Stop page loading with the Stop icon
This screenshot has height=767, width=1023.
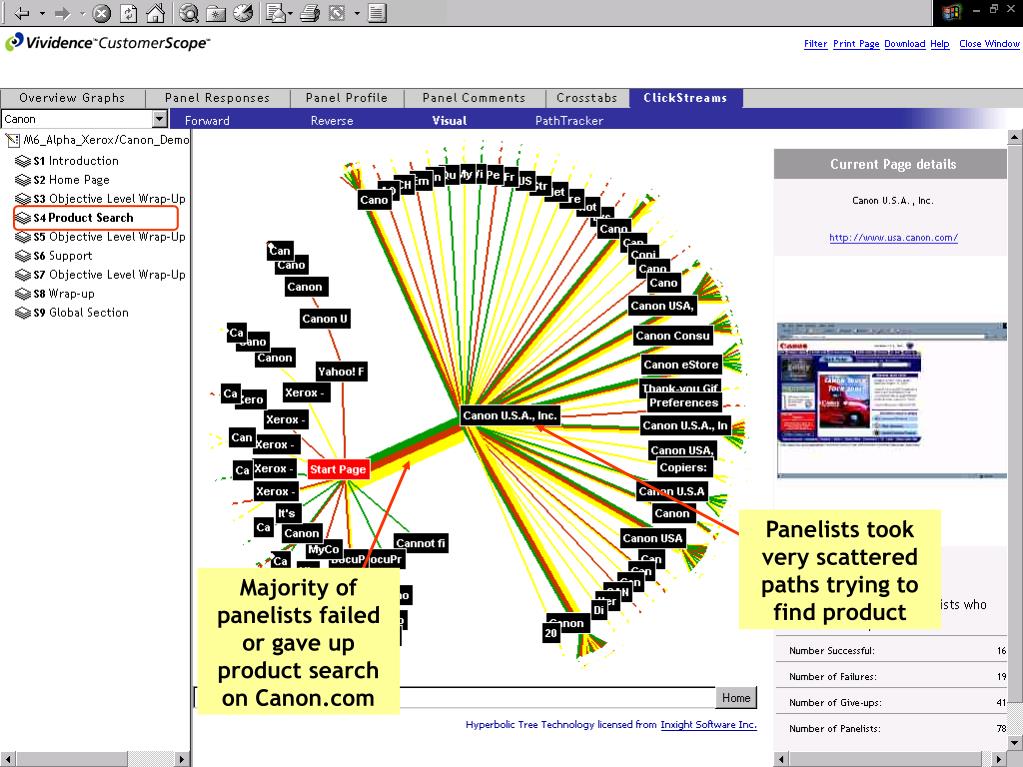point(102,13)
